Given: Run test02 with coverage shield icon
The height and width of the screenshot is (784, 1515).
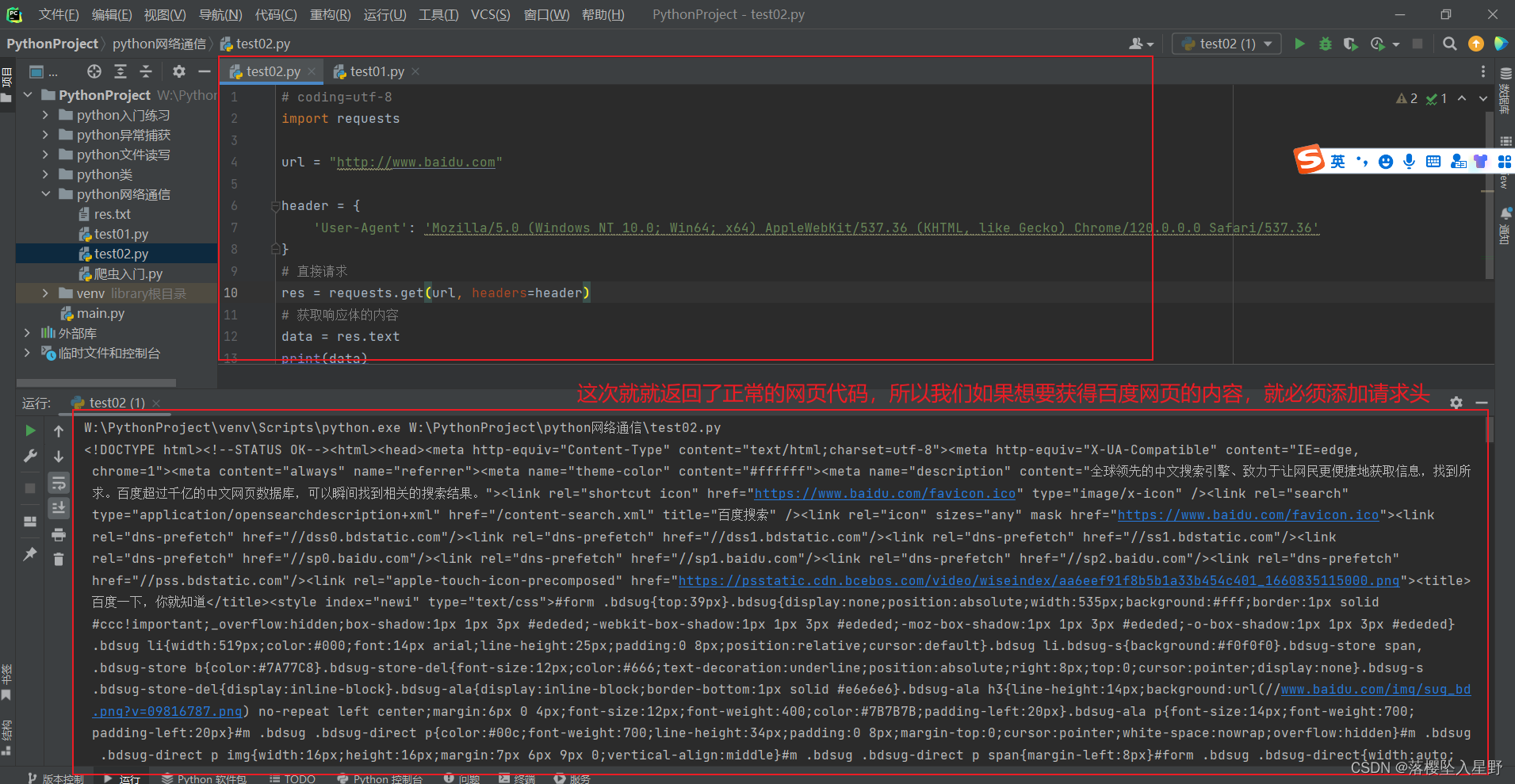Looking at the screenshot, I should click(x=1351, y=44).
